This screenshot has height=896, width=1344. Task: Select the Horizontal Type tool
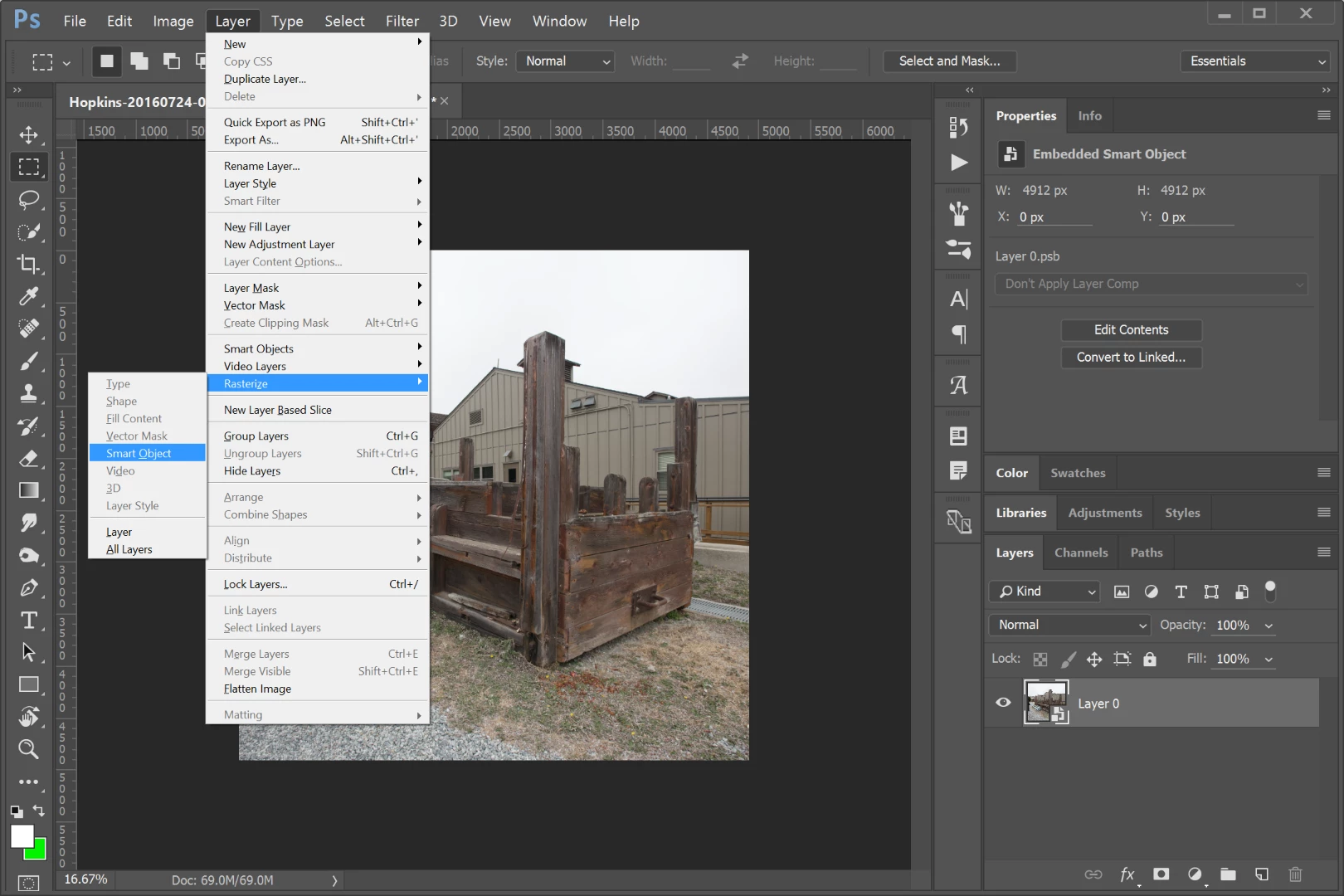(x=28, y=620)
